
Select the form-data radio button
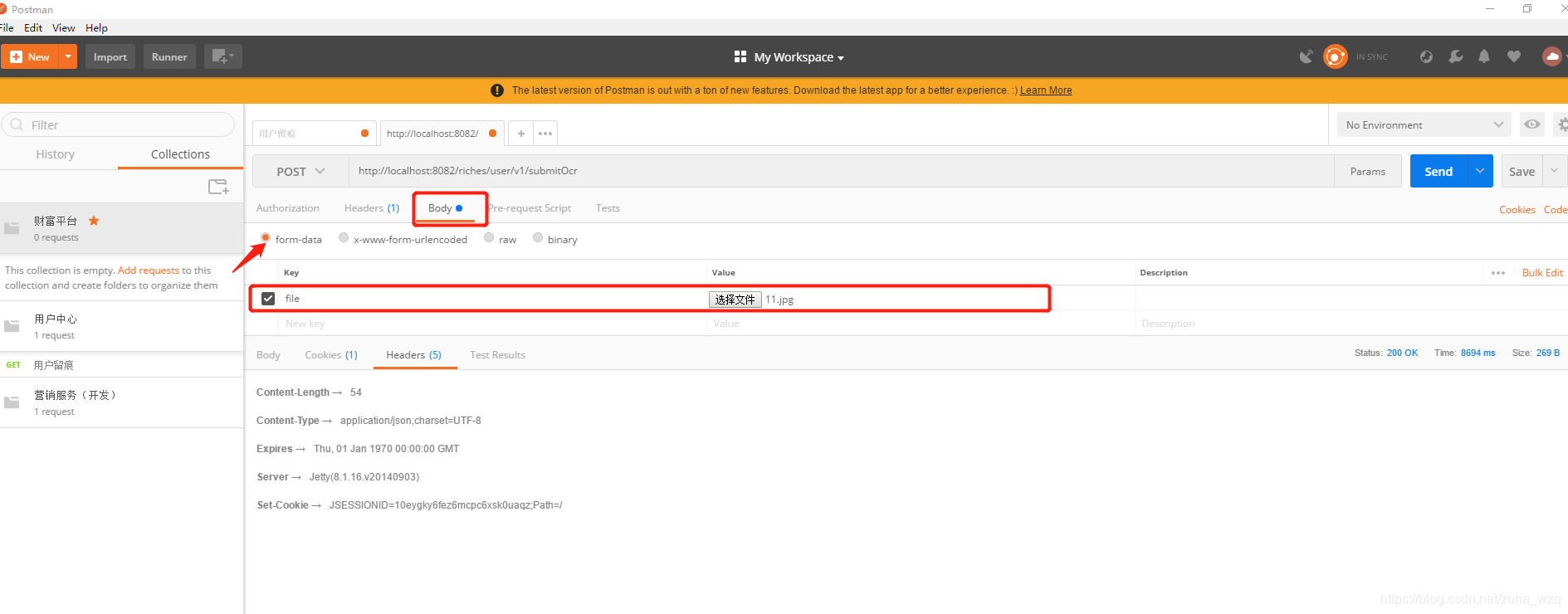266,238
